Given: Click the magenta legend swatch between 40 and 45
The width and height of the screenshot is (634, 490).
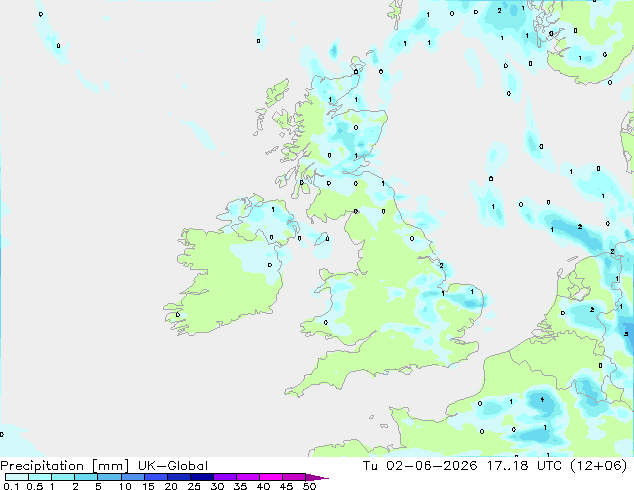Looking at the screenshot, I should (271, 477).
